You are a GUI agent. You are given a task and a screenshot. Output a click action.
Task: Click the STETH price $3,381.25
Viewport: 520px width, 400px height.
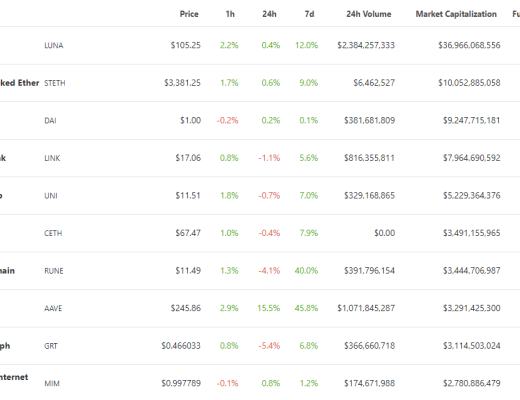tap(182, 83)
